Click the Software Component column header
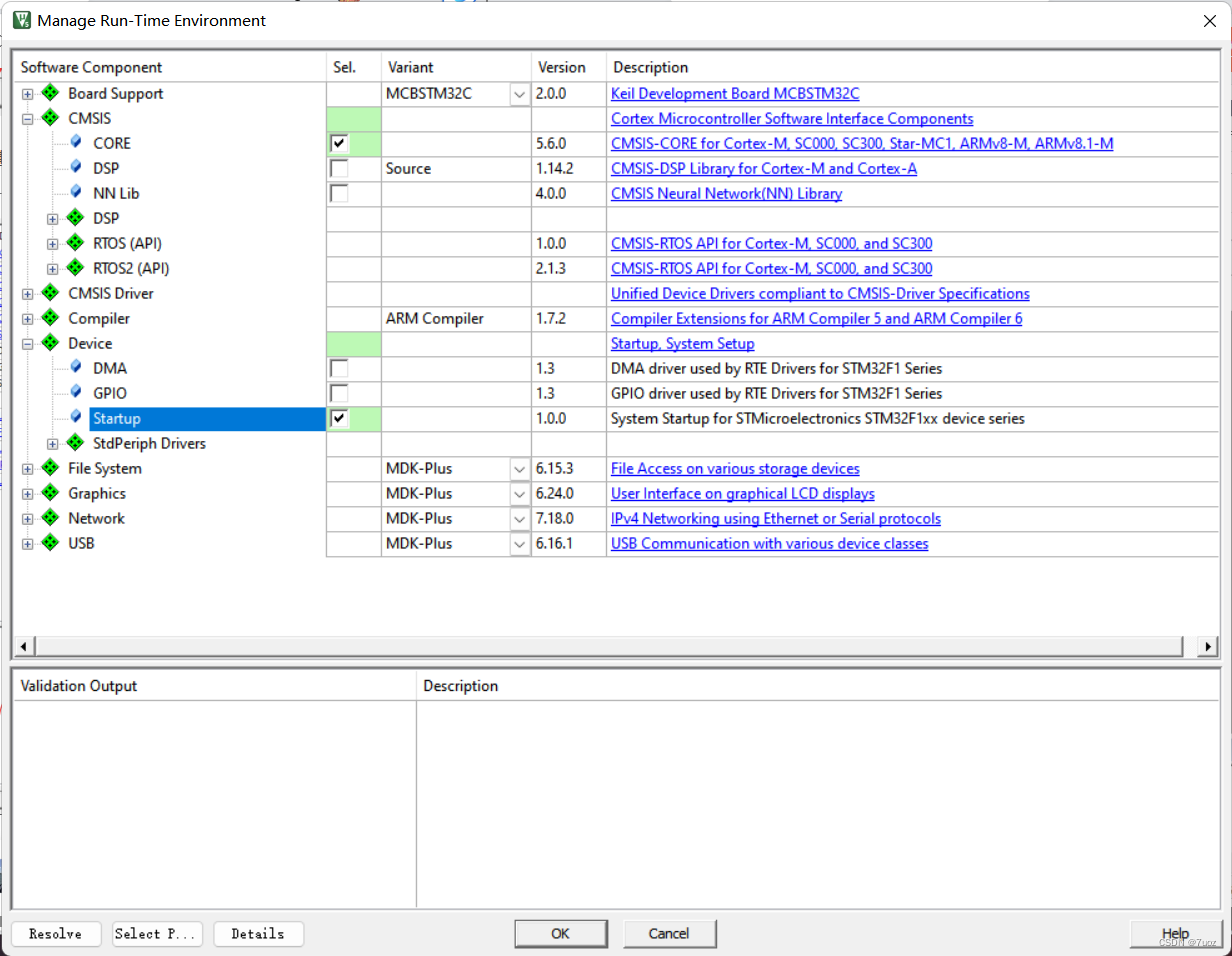This screenshot has width=1232, height=956. tap(171, 67)
